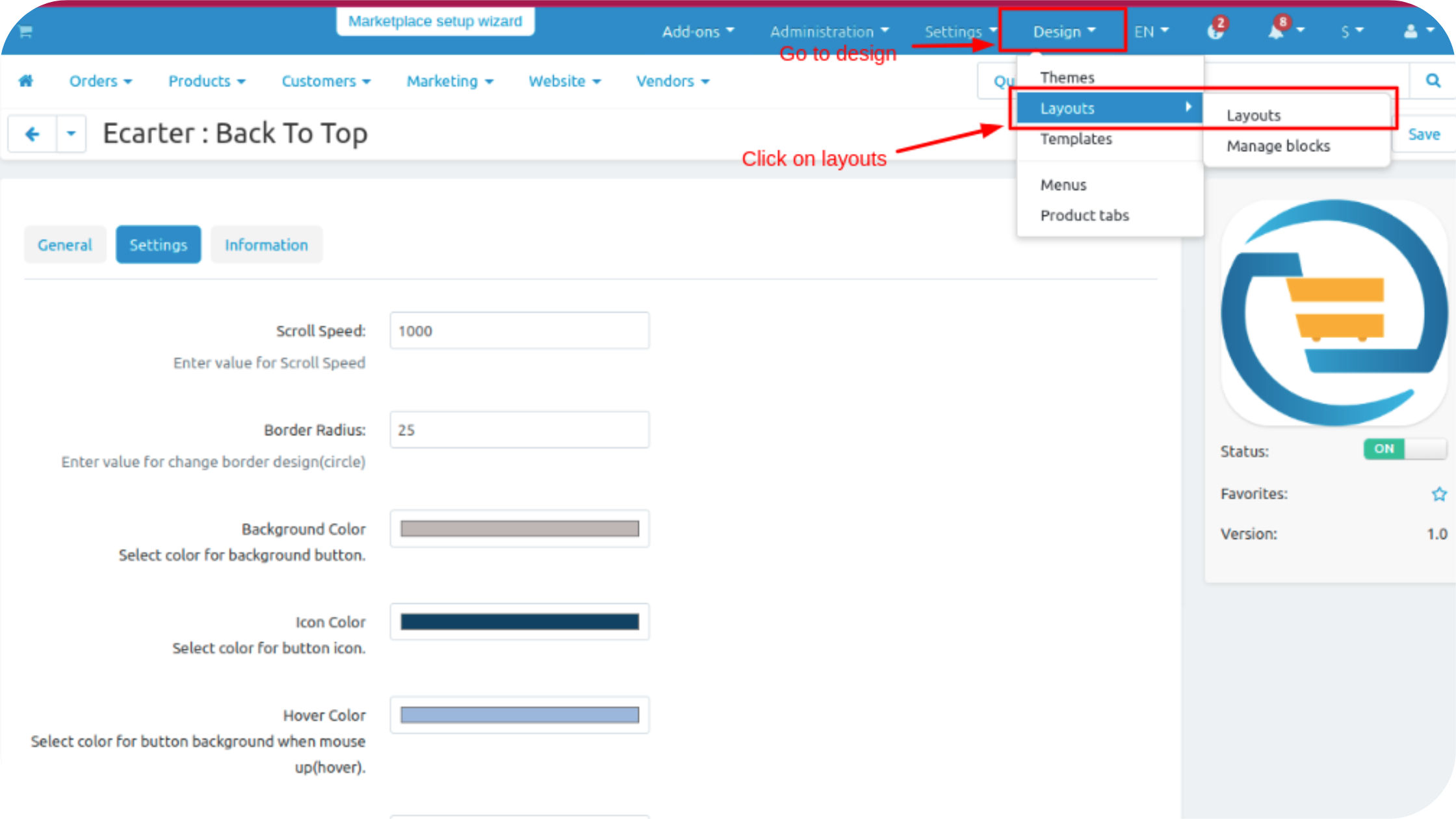Open the Add-ons menu

pos(697,31)
